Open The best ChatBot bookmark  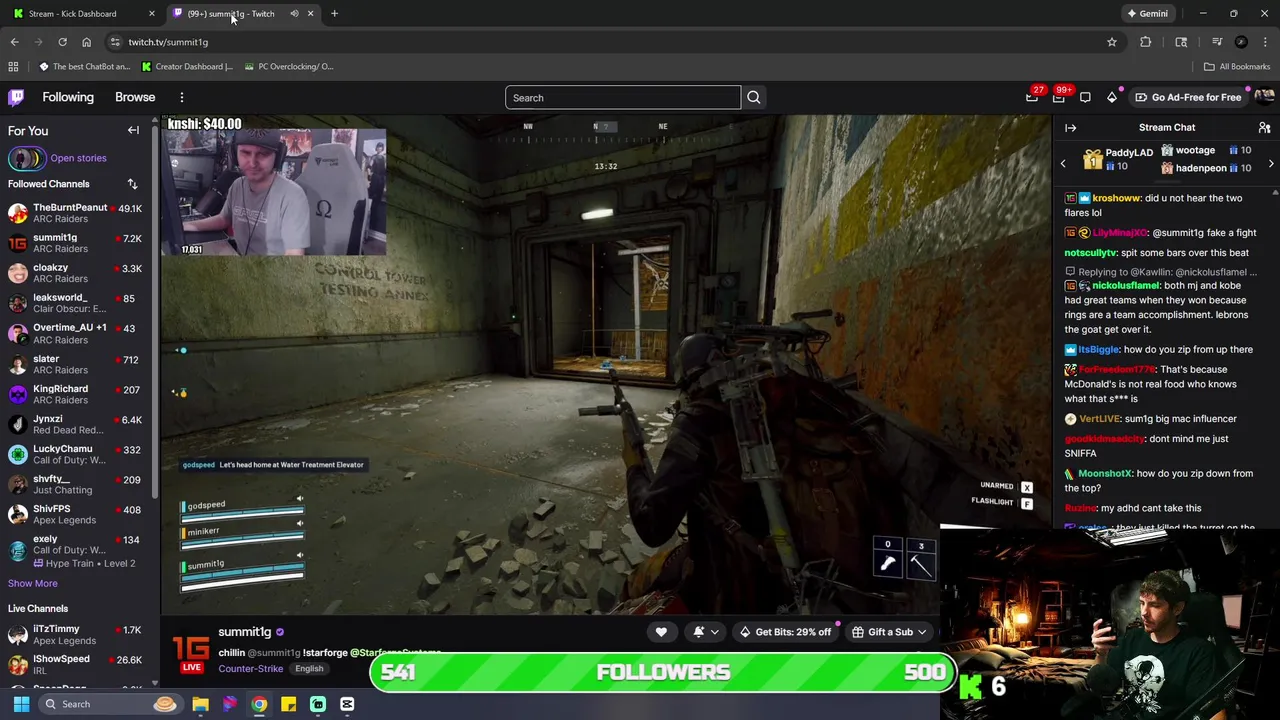click(84, 66)
